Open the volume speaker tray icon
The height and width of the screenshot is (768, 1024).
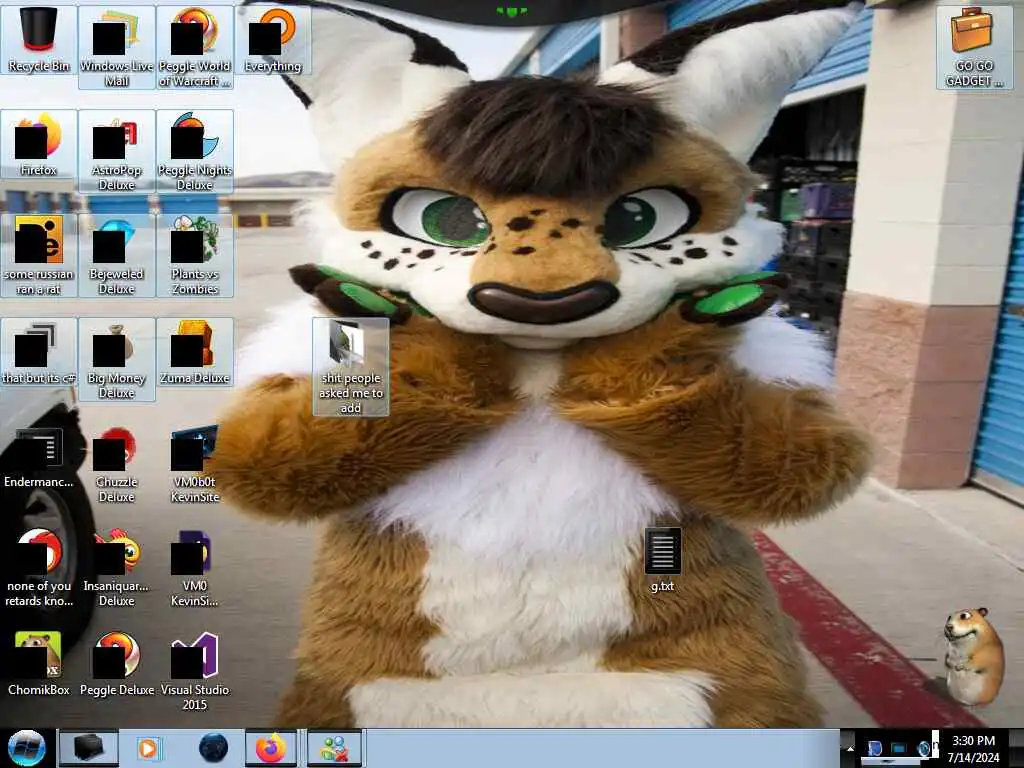(x=924, y=748)
